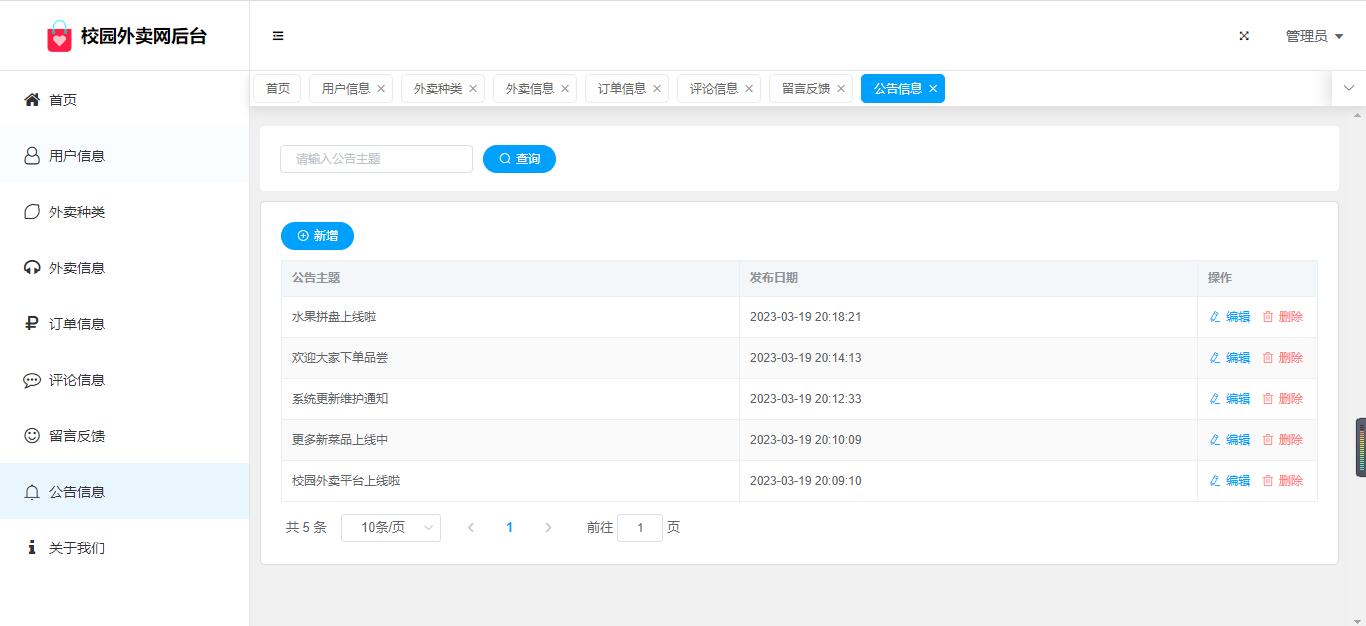Click the headset icon beside 外卖信息
Viewport: 1366px width, 626px height.
[x=32, y=268]
